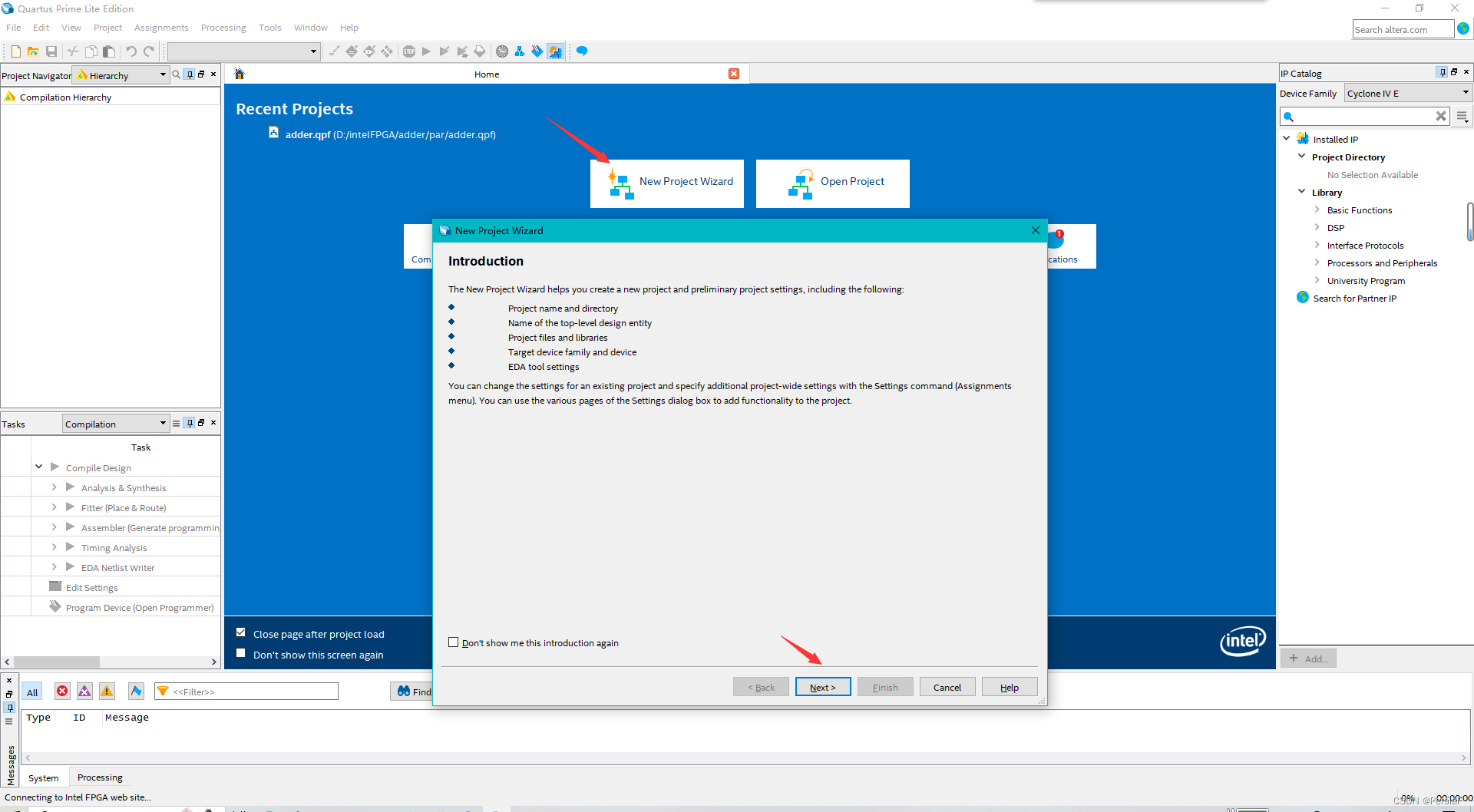Click the Cut scissors toolbar icon
Image resolution: width=1474 pixels, height=812 pixels.
point(73,51)
